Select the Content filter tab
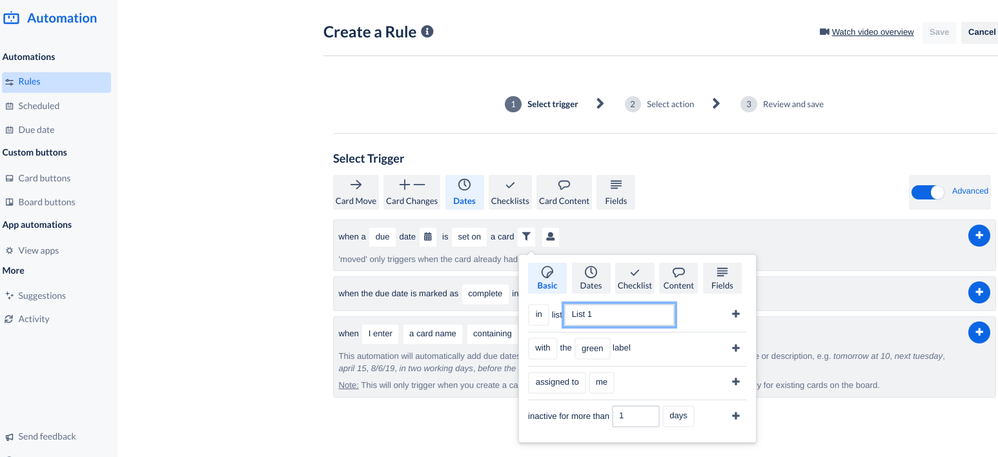 click(678, 278)
